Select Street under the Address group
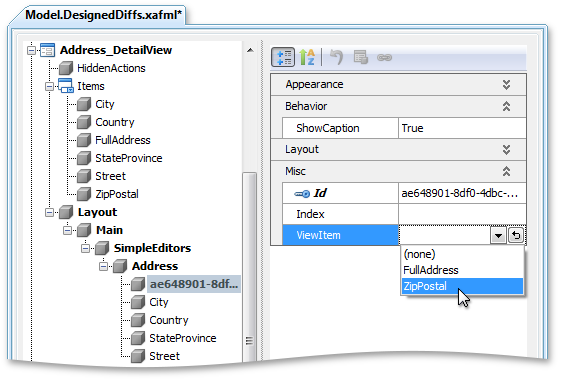This screenshot has height=383, width=561. point(164,356)
